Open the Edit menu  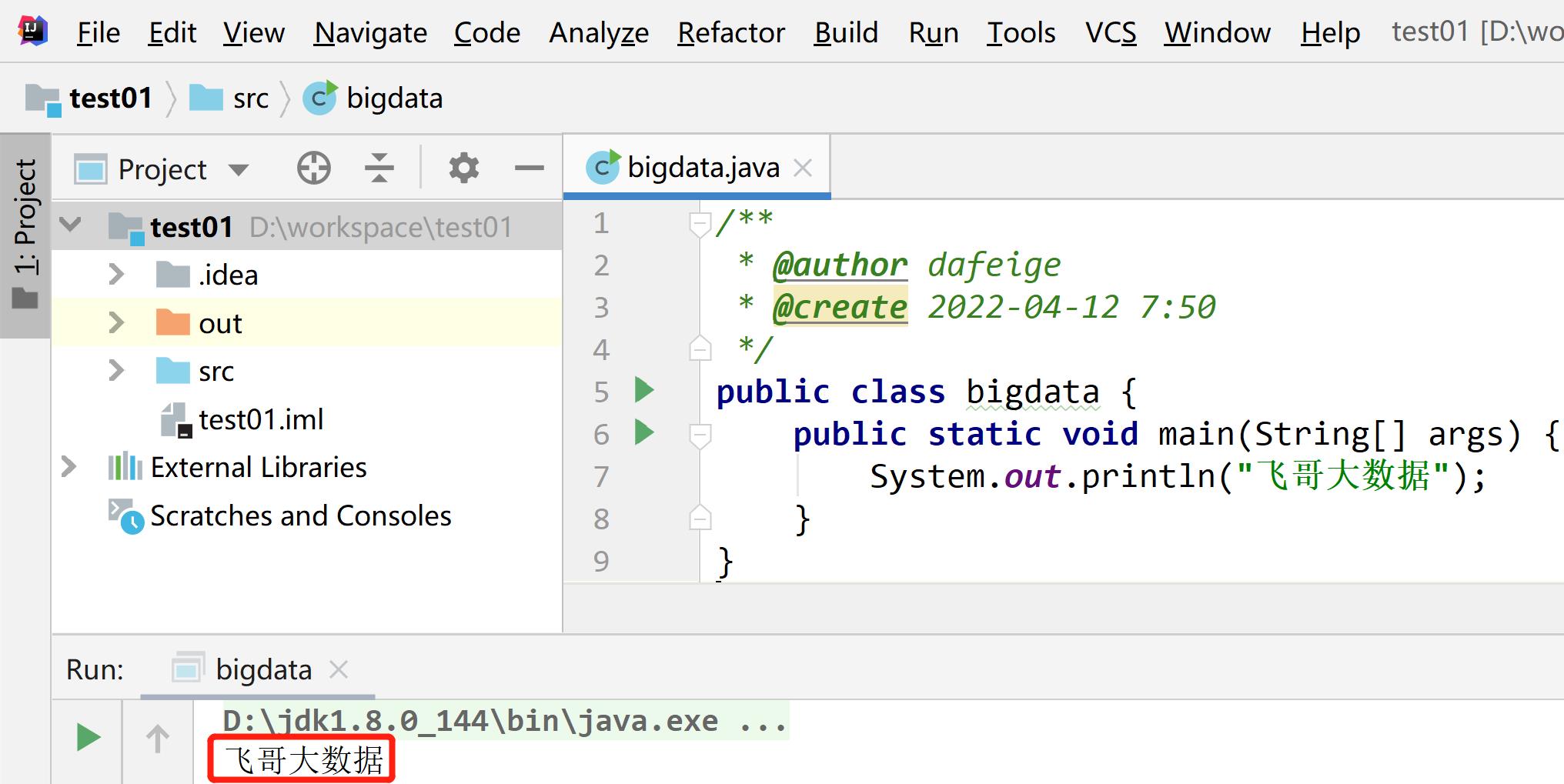[x=172, y=32]
